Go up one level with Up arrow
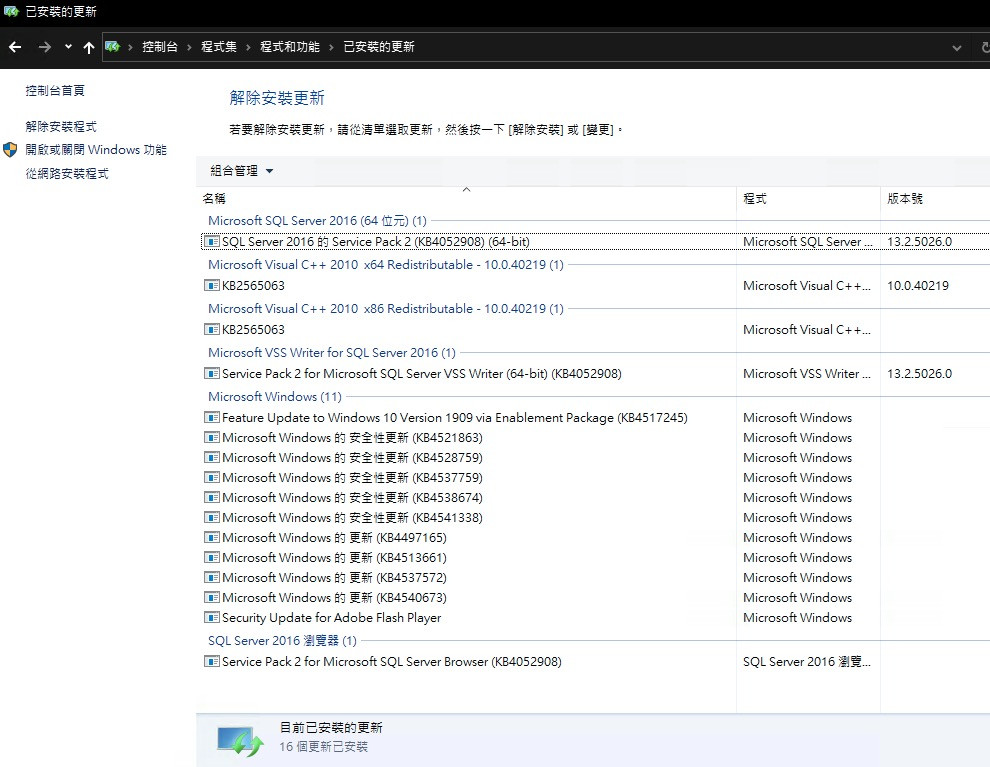The image size is (990, 767). click(x=88, y=47)
